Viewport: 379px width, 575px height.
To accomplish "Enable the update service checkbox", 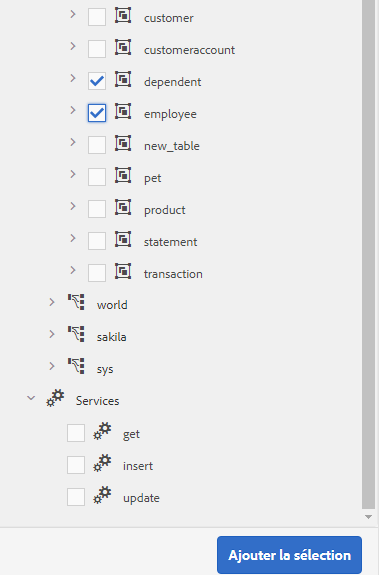I will pyautogui.click(x=76, y=497).
